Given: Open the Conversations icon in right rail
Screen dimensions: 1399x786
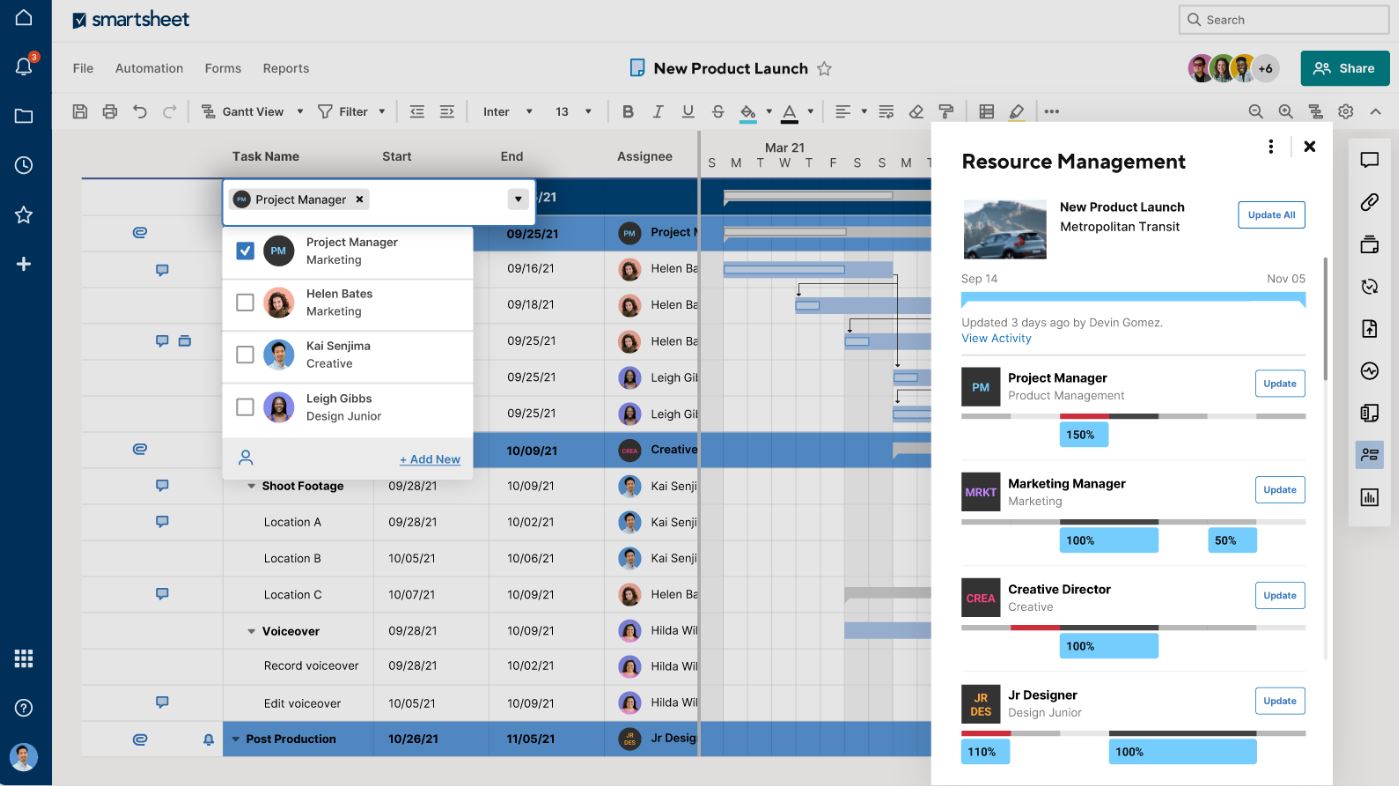Looking at the screenshot, I should (1369, 160).
